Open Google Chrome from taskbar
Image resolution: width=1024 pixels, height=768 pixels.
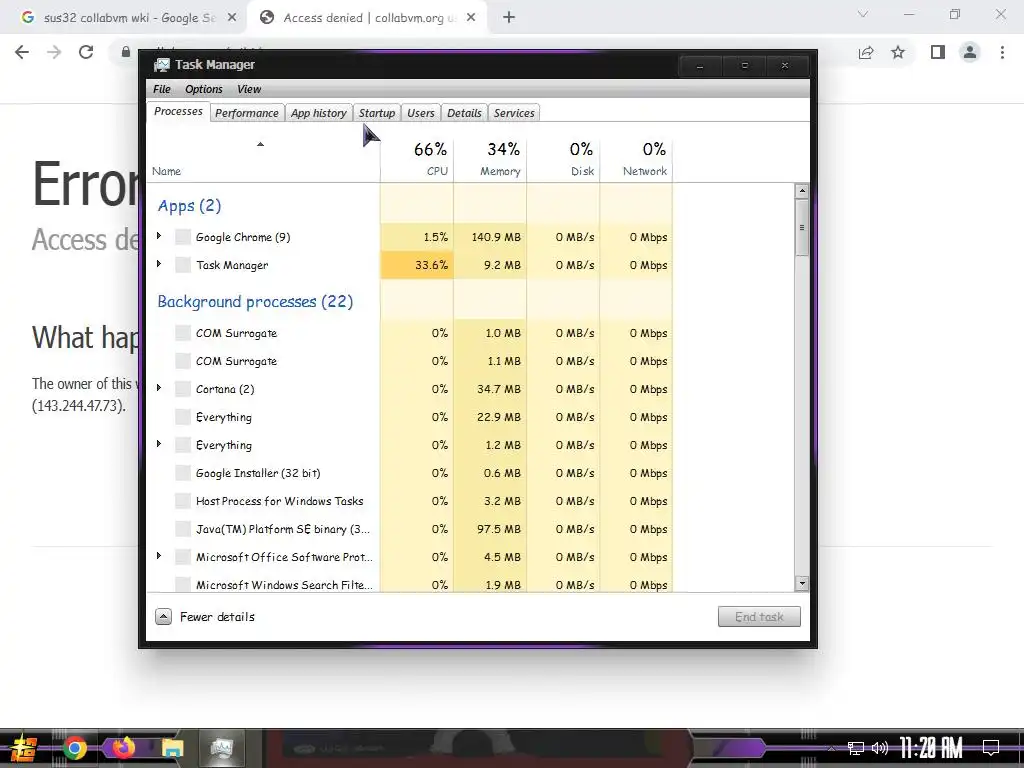(74, 748)
